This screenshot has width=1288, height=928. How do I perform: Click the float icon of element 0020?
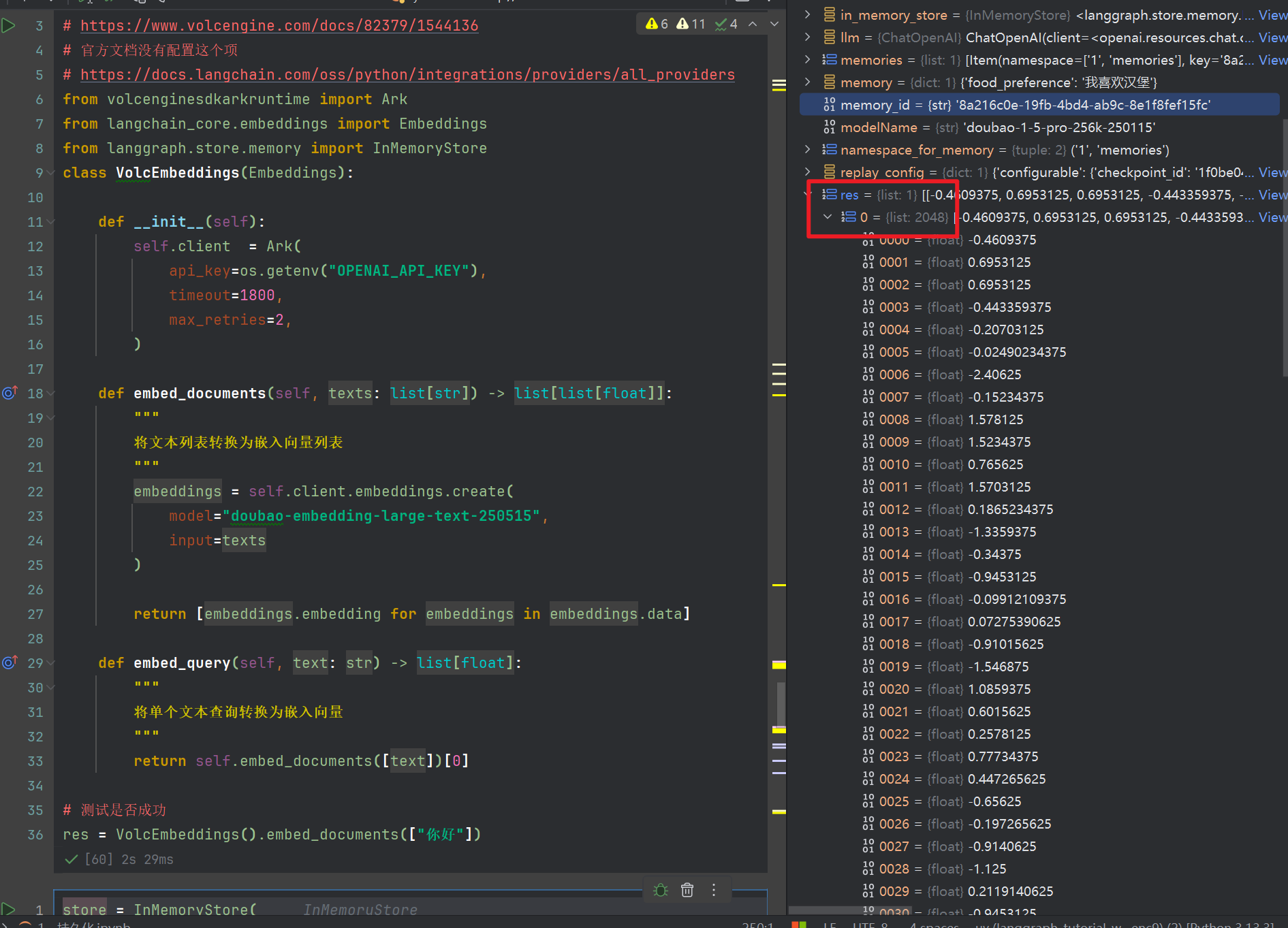pyautogui.click(x=868, y=688)
